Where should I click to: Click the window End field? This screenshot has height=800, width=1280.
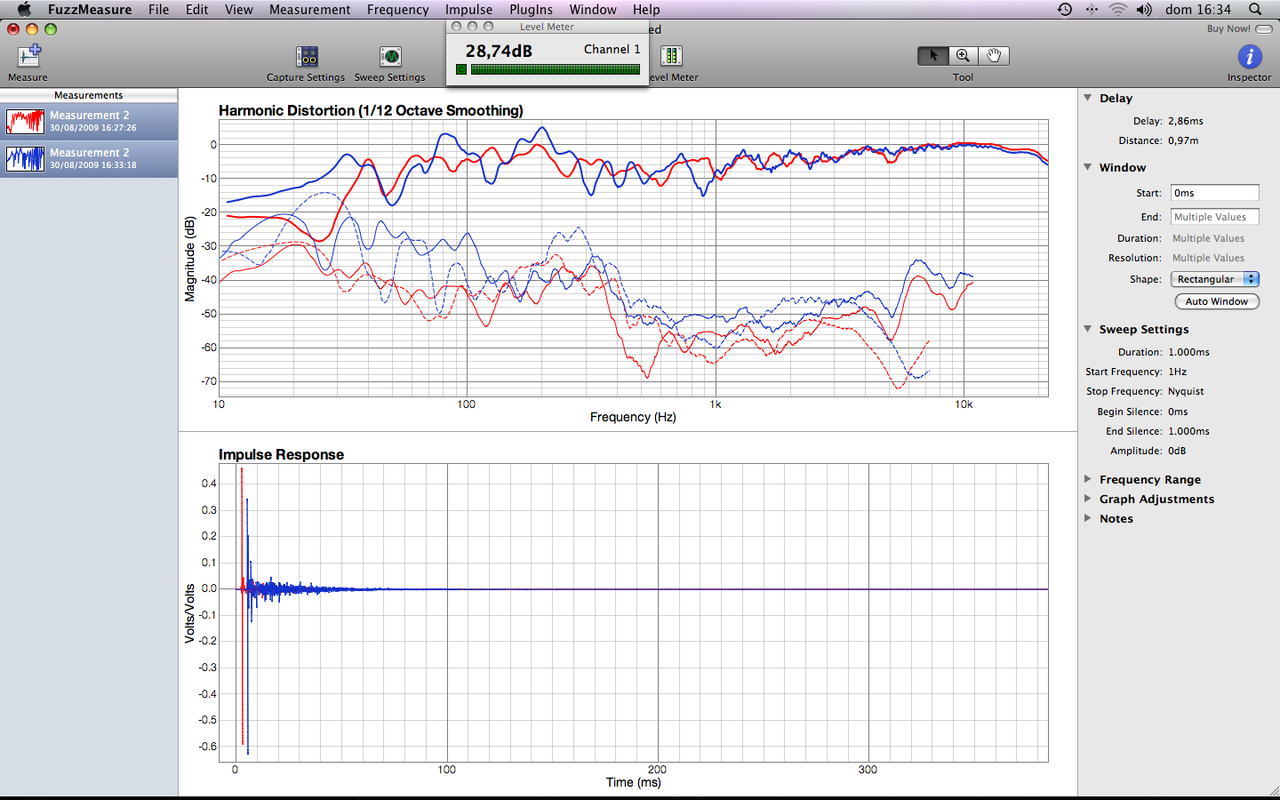point(1215,217)
